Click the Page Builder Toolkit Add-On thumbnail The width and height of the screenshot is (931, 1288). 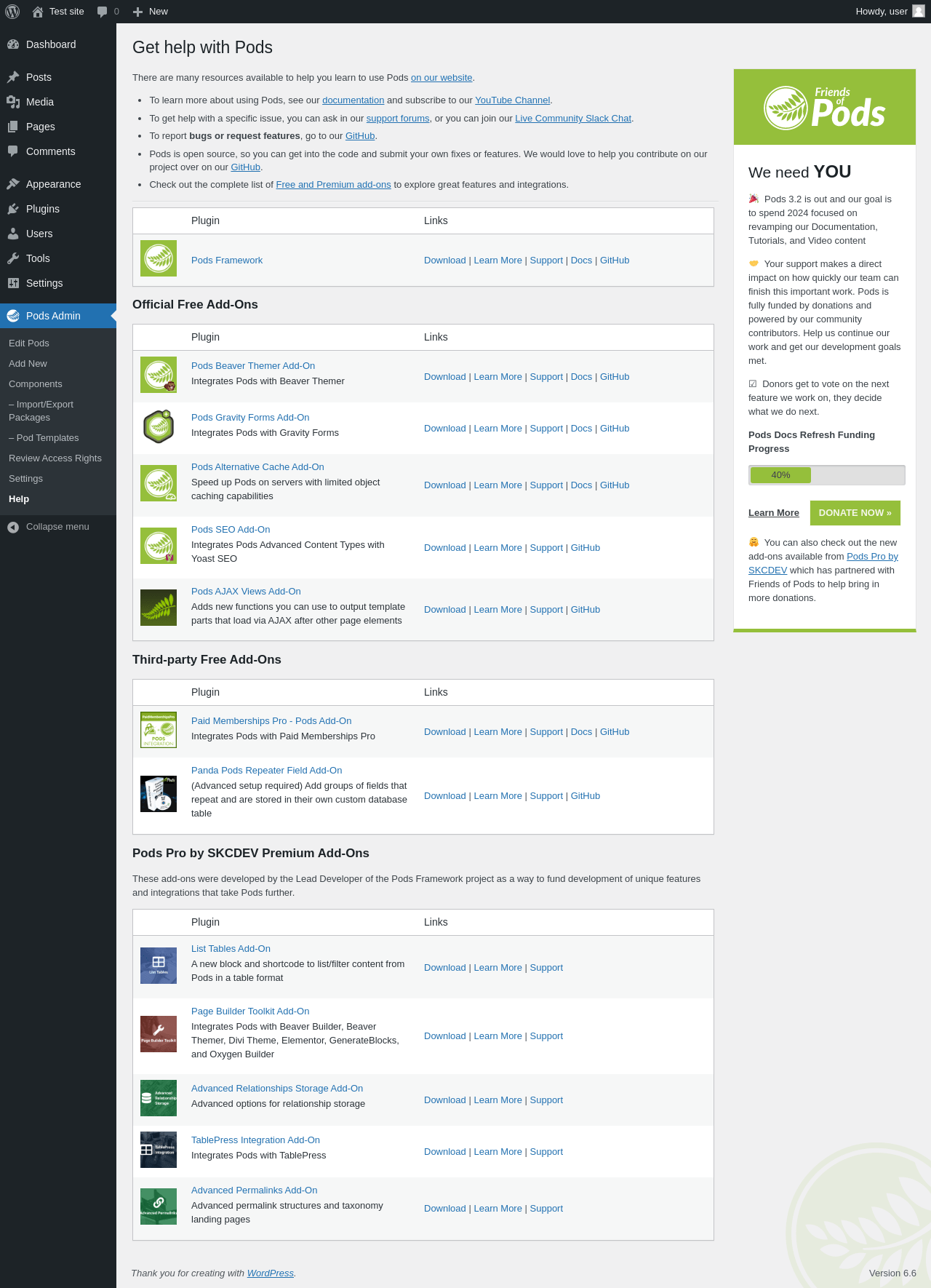(x=159, y=1034)
